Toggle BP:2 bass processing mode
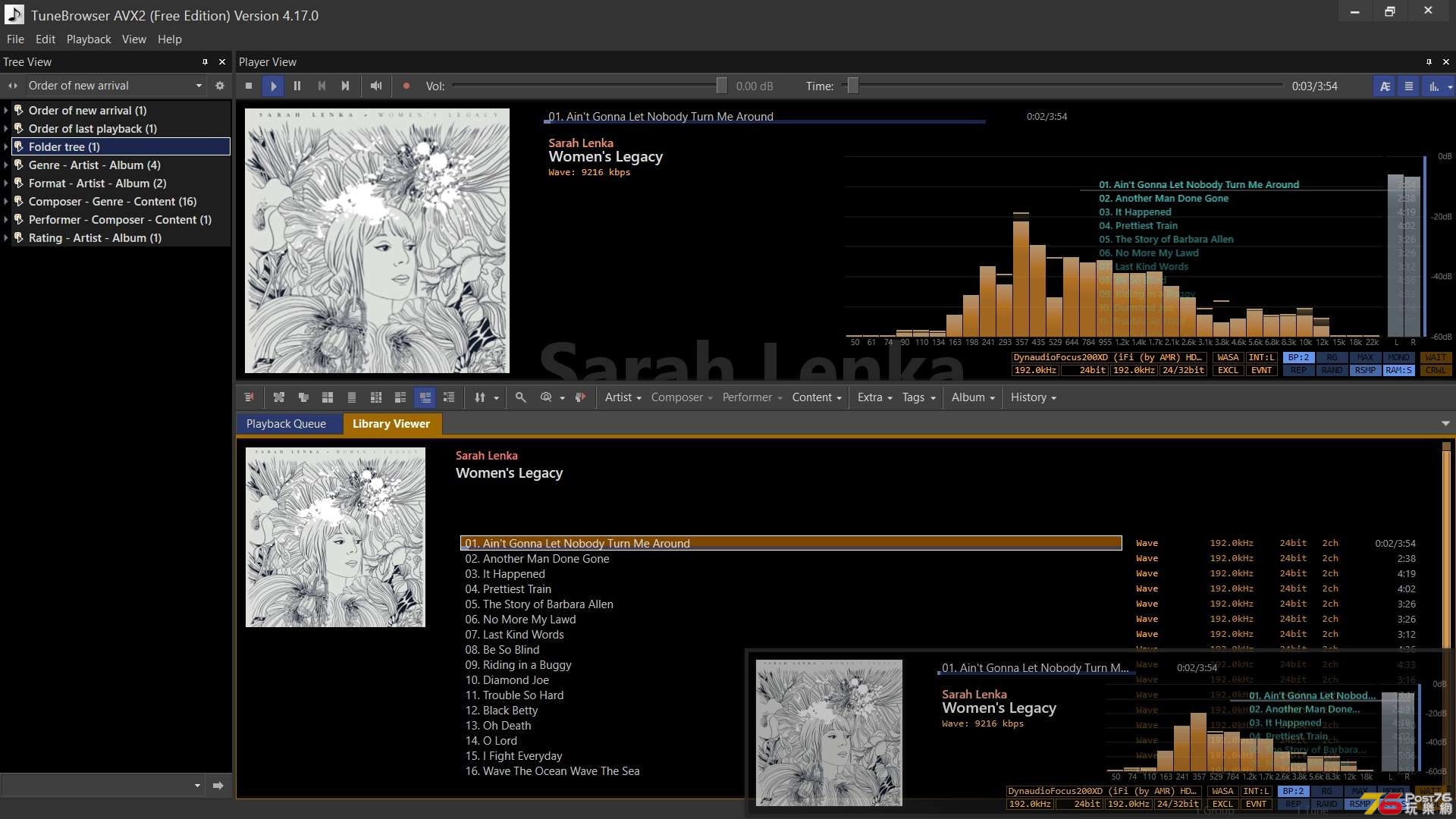Image resolution: width=1456 pixels, height=819 pixels. point(1297,357)
